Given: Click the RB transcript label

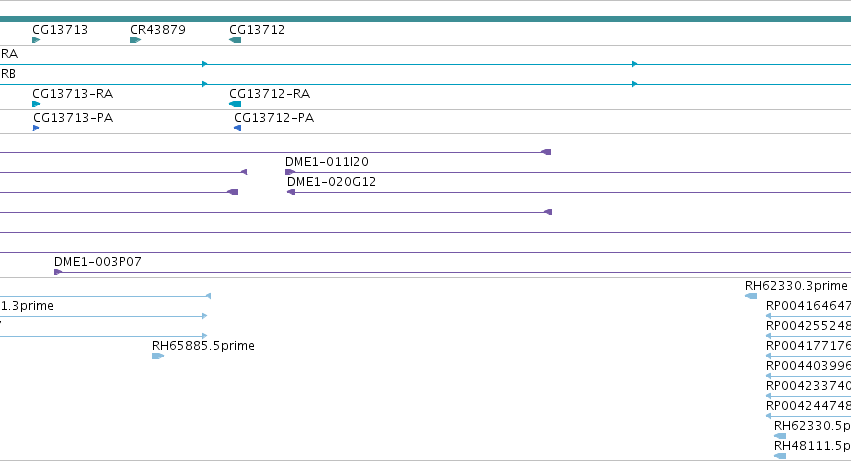Looking at the screenshot, I should pyautogui.click(x=8, y=74).
